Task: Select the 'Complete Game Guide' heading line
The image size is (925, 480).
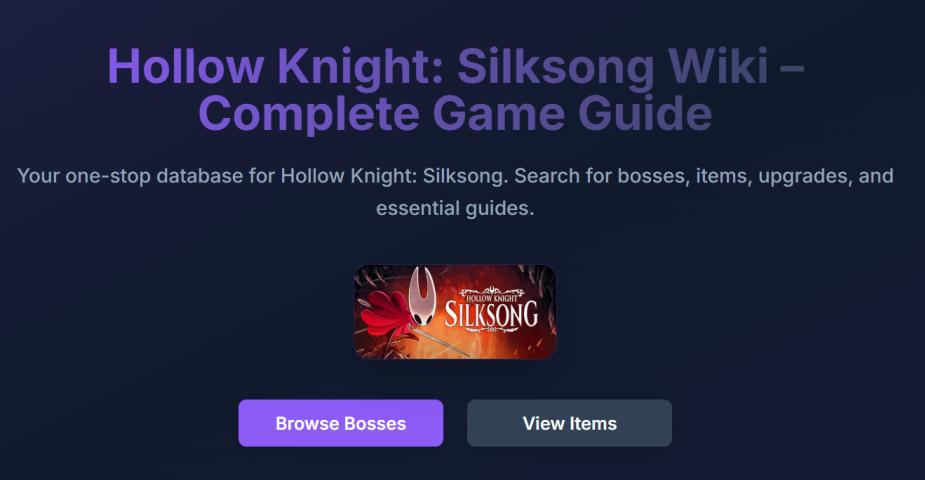Action: point(455,113)
